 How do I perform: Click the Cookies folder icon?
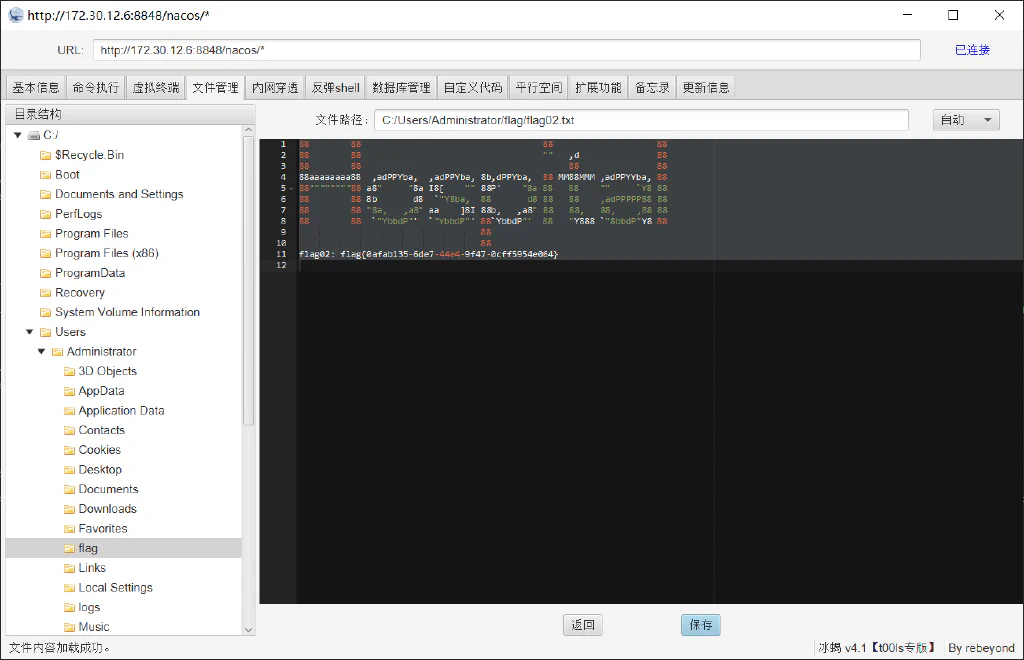coord(69,450)
